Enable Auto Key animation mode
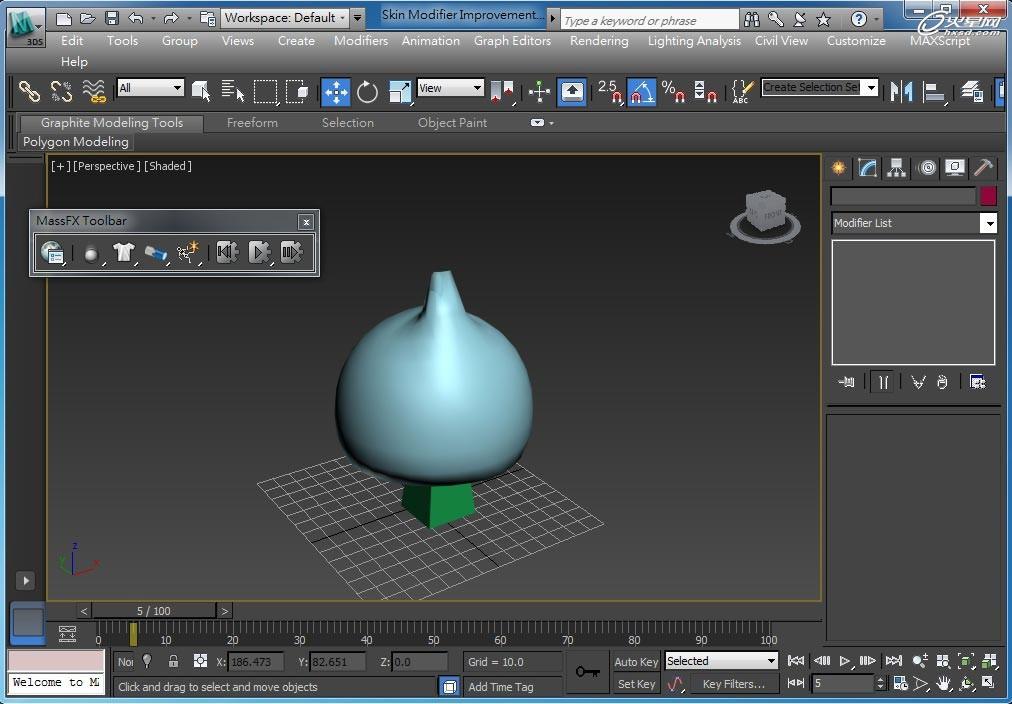 (x=636, y=661)
